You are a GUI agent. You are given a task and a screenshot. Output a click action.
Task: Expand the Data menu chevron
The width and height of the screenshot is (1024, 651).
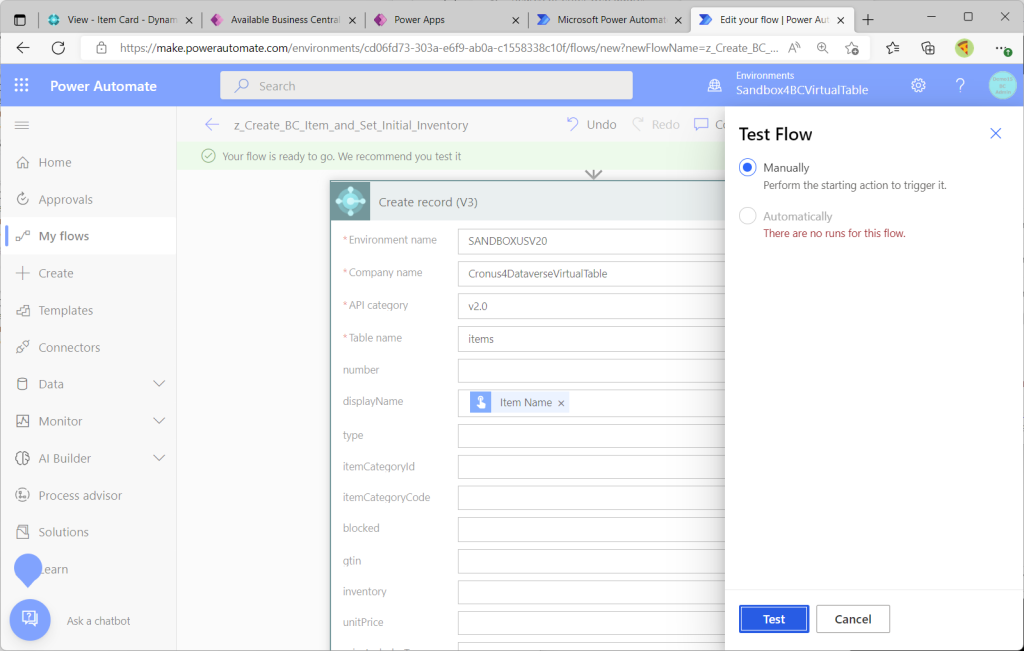pyautogui.click(x=159, y=383)
